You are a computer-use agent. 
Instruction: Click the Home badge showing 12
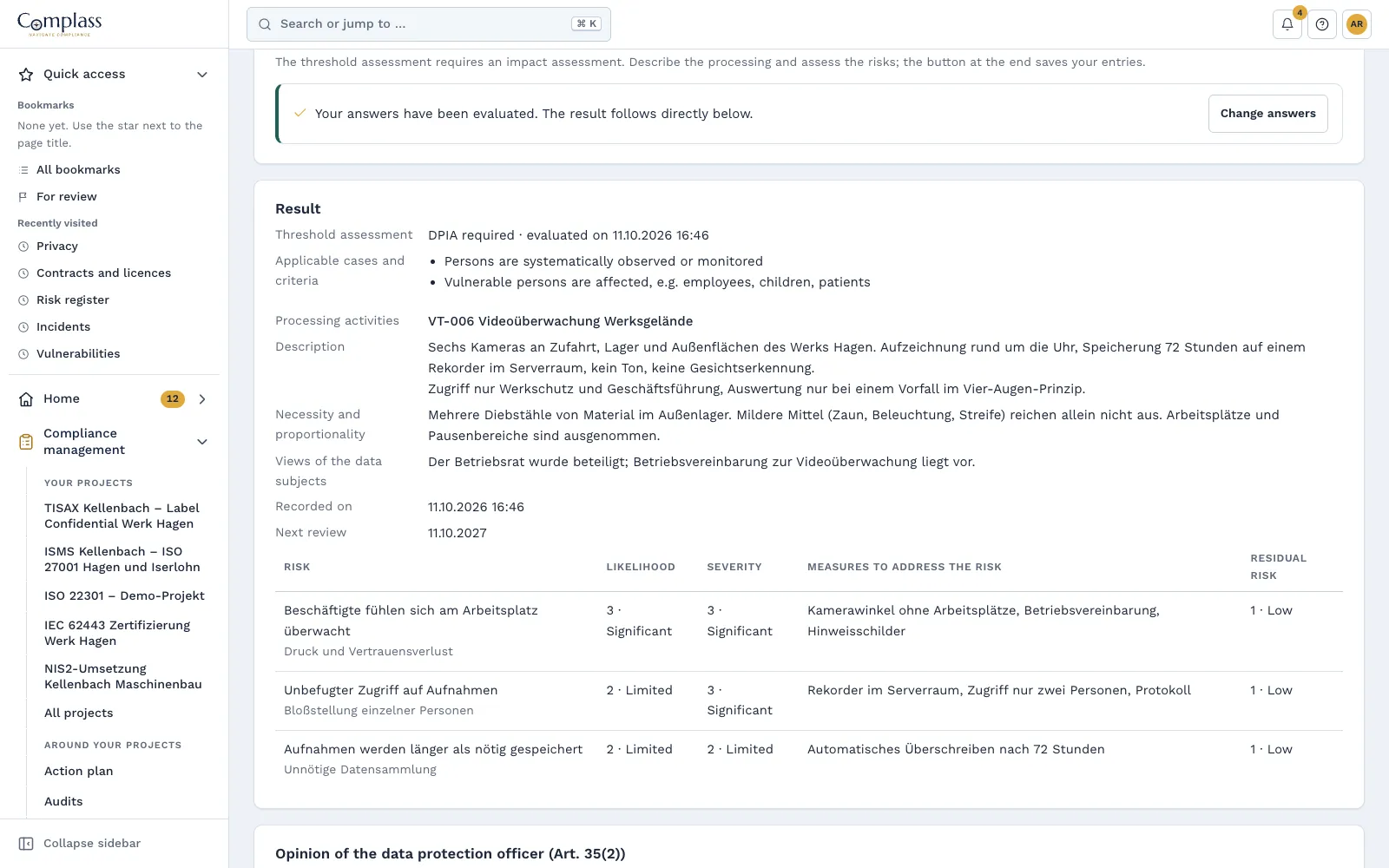coord(173,399)
